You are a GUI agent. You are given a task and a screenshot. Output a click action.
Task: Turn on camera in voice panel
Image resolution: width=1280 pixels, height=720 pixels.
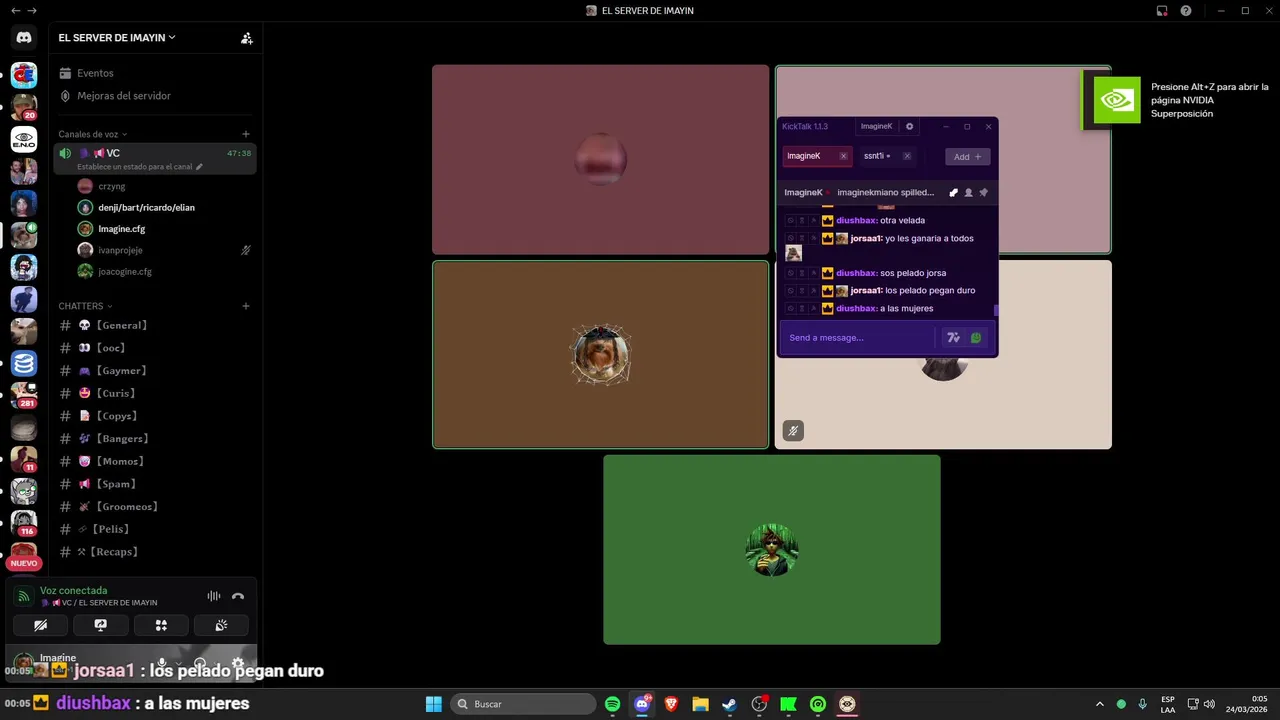(x=40, y=625)
